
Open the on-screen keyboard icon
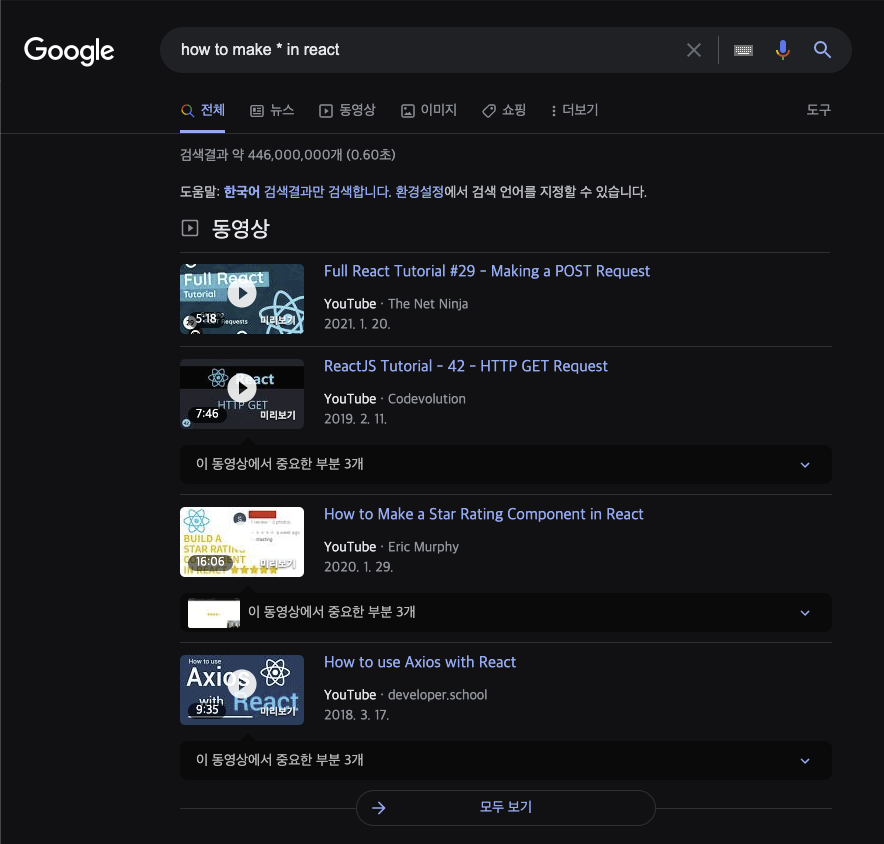[x=743, y=50]
